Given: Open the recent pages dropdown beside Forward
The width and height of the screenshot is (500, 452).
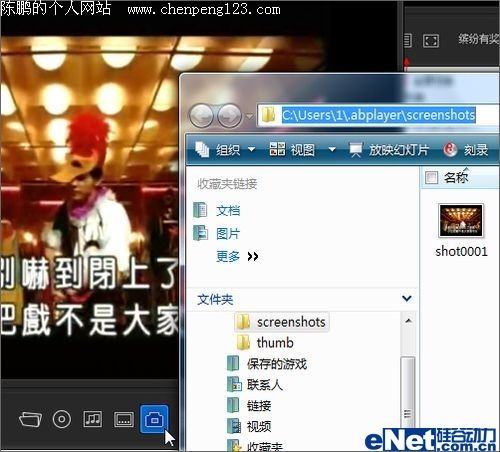Looking at the screenshot, I should pos(249,116).
